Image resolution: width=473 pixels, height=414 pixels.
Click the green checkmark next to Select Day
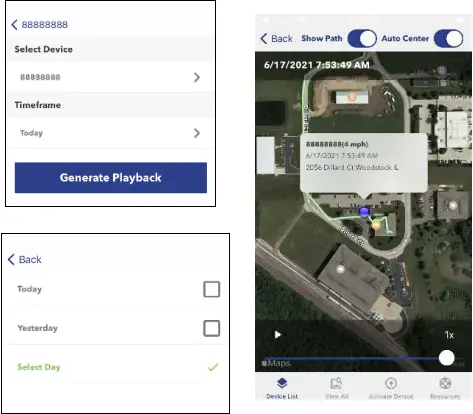(213, 367)
